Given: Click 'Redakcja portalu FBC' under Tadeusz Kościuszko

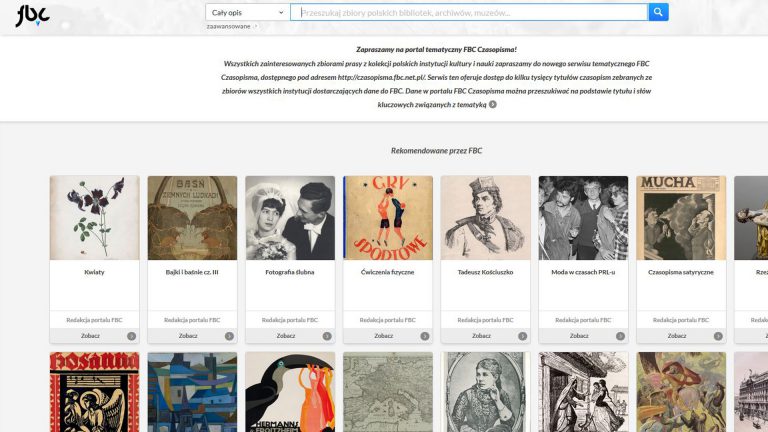Looking at the screenshot, I should (x=485, y=320).
